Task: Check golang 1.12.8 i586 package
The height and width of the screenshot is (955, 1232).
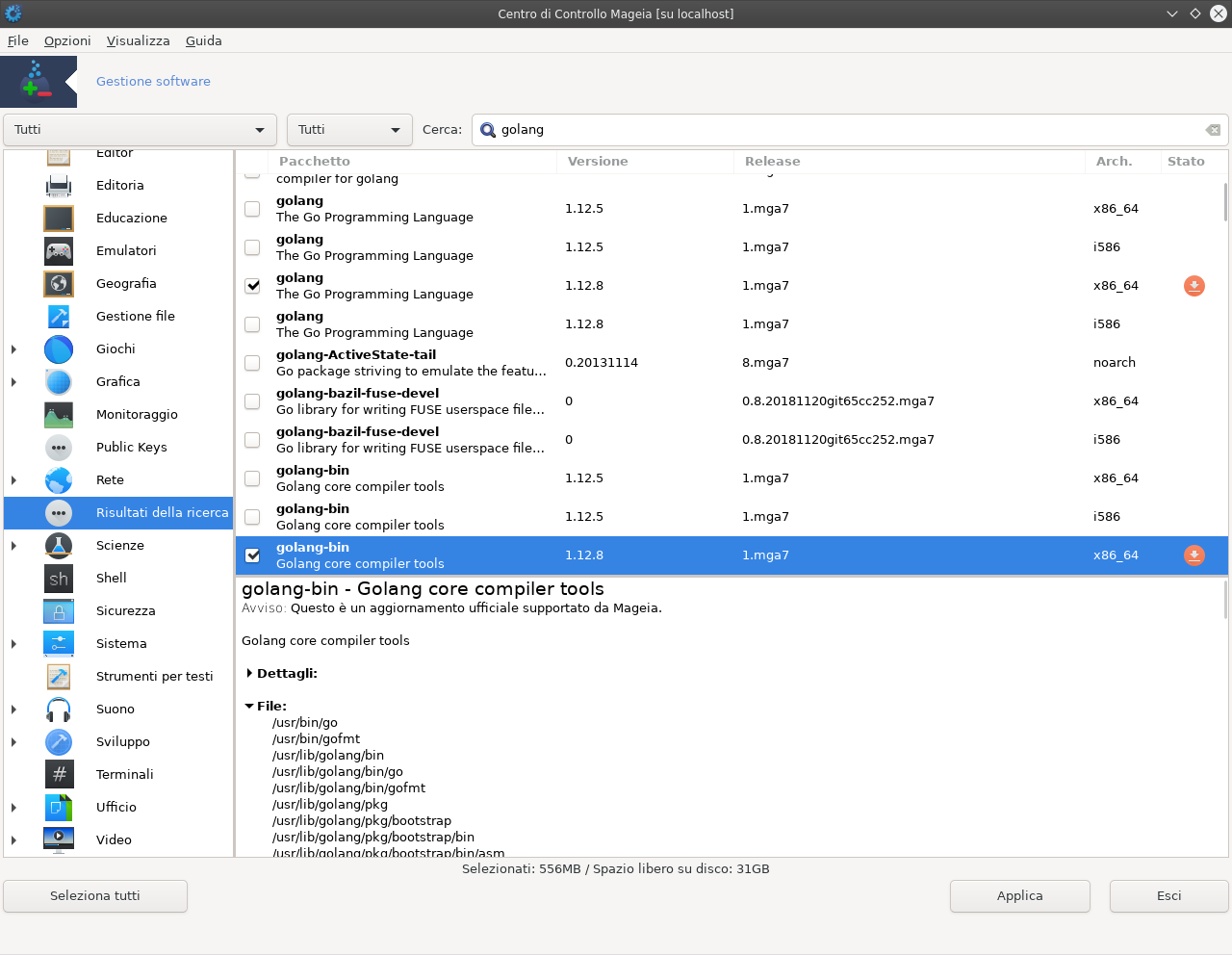Action: [252, 324]
